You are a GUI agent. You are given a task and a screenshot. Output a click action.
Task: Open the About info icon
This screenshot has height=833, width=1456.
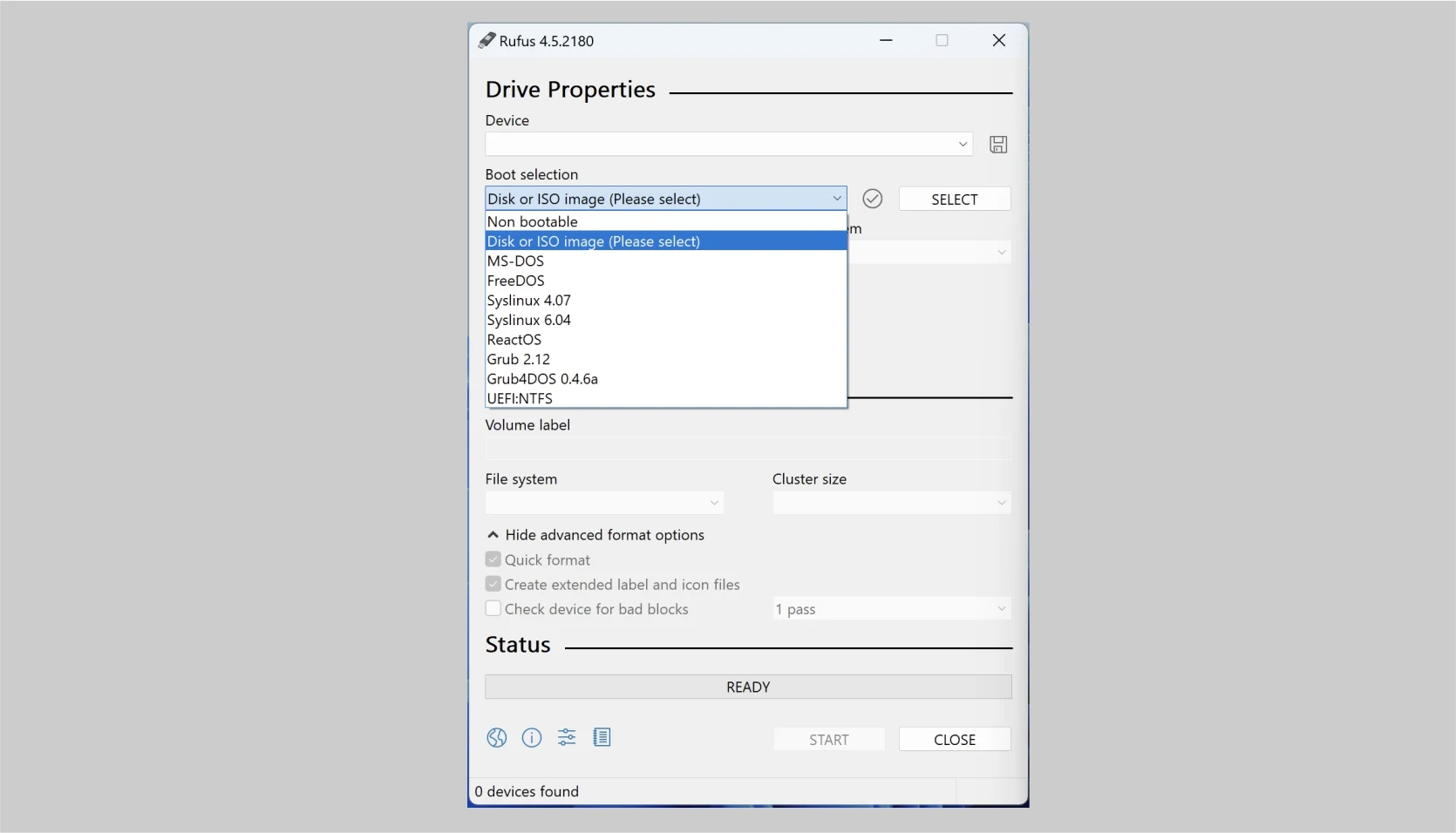(x=532, y=738)
